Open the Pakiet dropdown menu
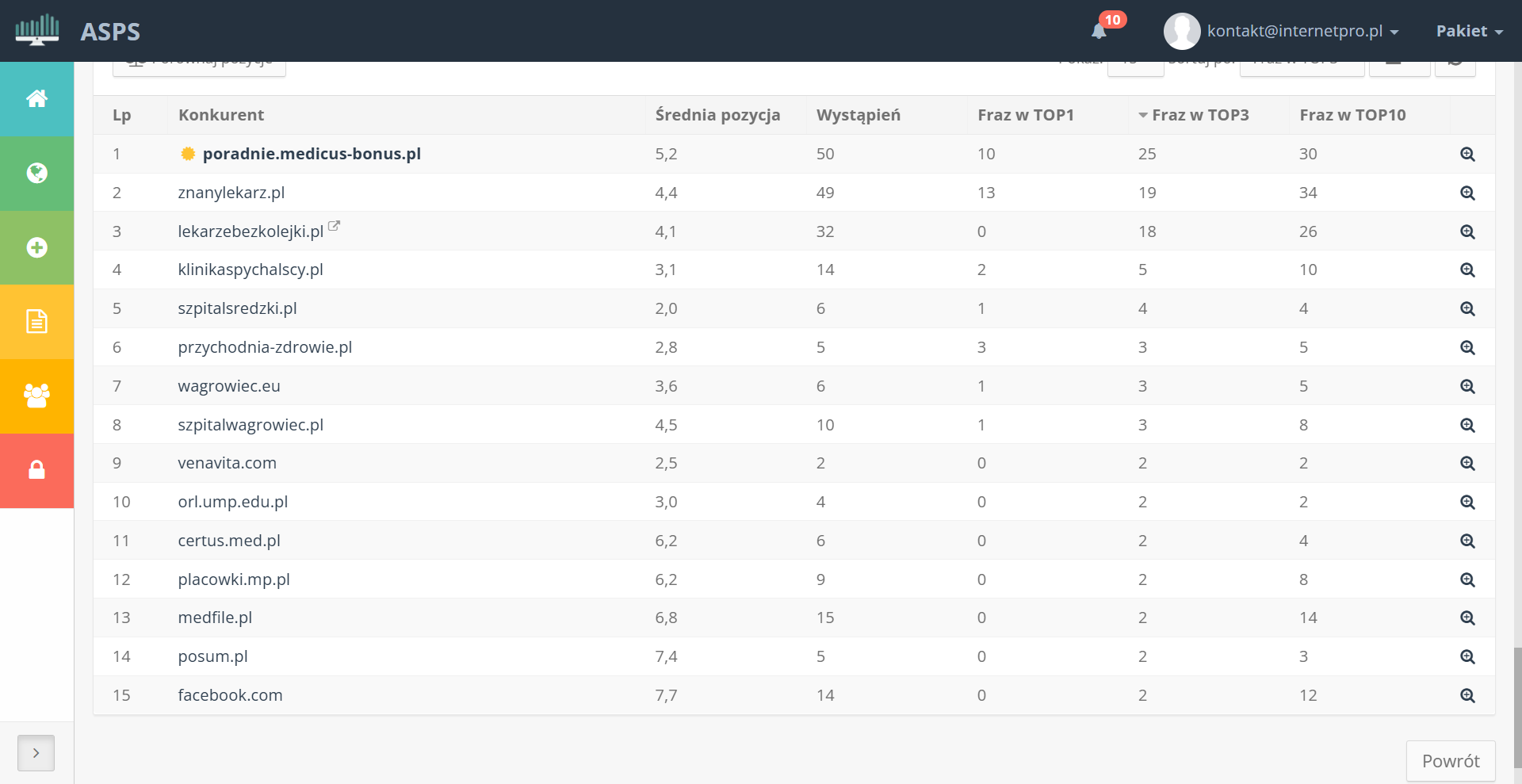This screenshot has height=784, width=1522. point(1469,31)
